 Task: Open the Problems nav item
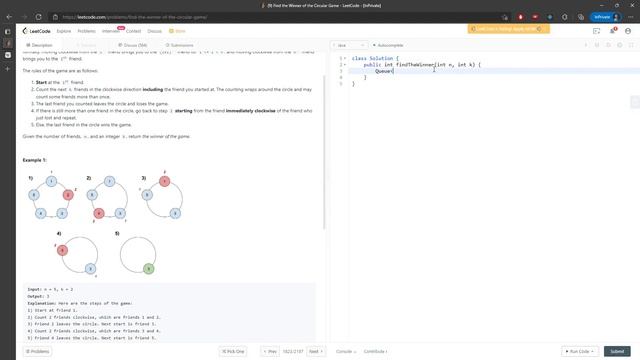pyautogui.click(x=87, y=31)
